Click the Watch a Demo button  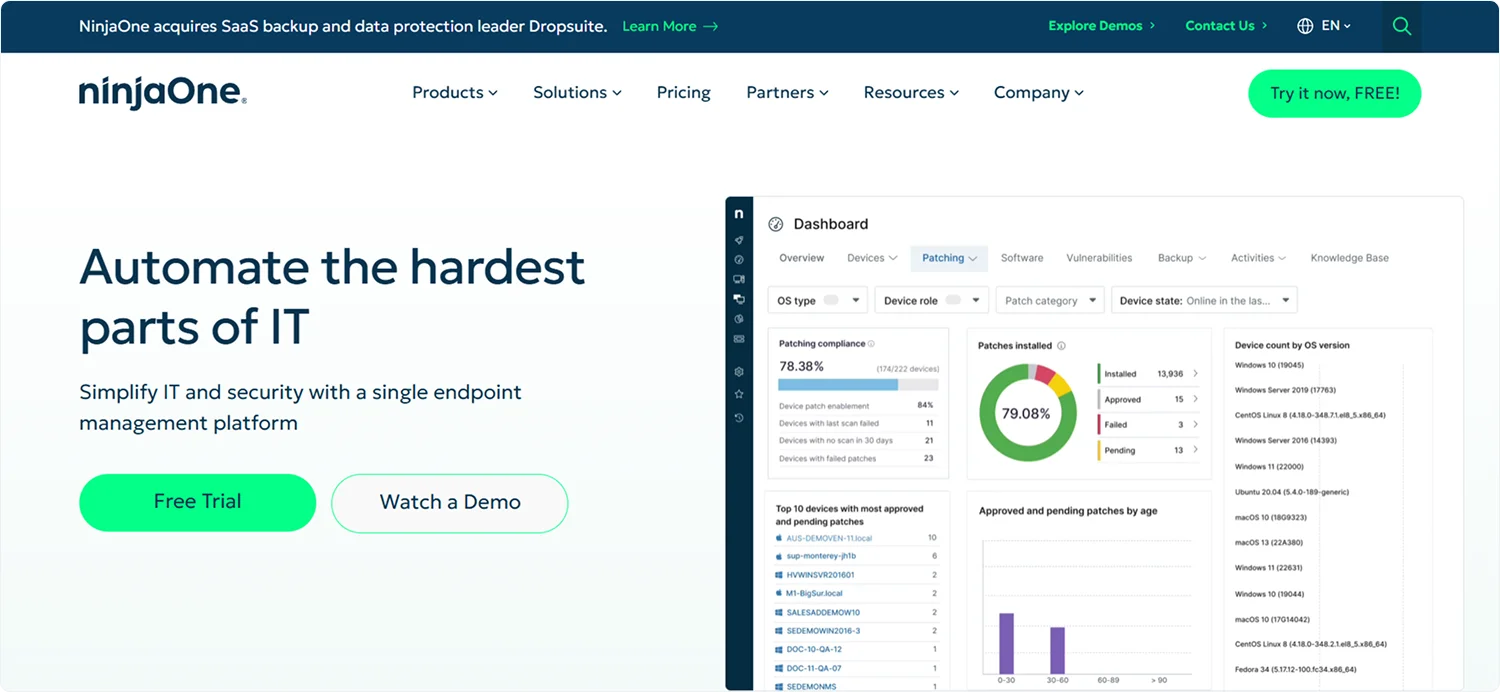pyautogui.click(x=450, y=503)
